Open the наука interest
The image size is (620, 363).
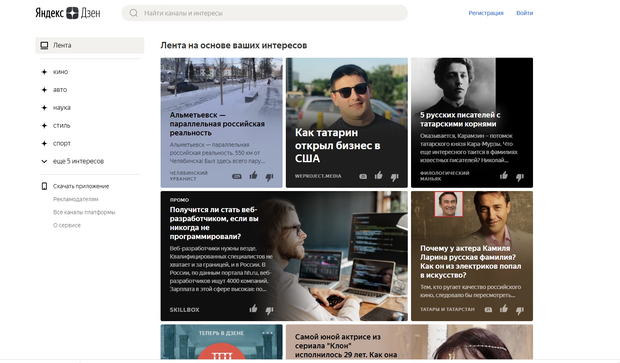(x=62, y=108)
